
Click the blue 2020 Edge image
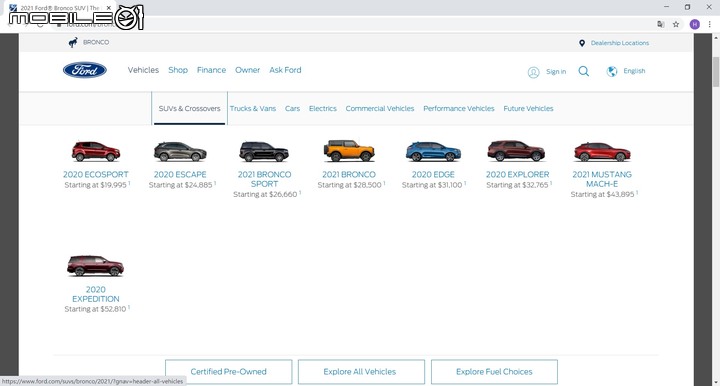pyautogui.click(x=433, y=151)
